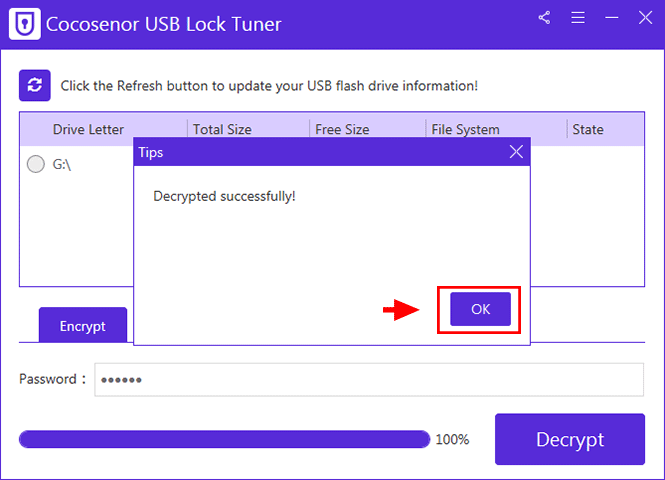Sort by State column header

pyautogui.click(x=588, y=129)
